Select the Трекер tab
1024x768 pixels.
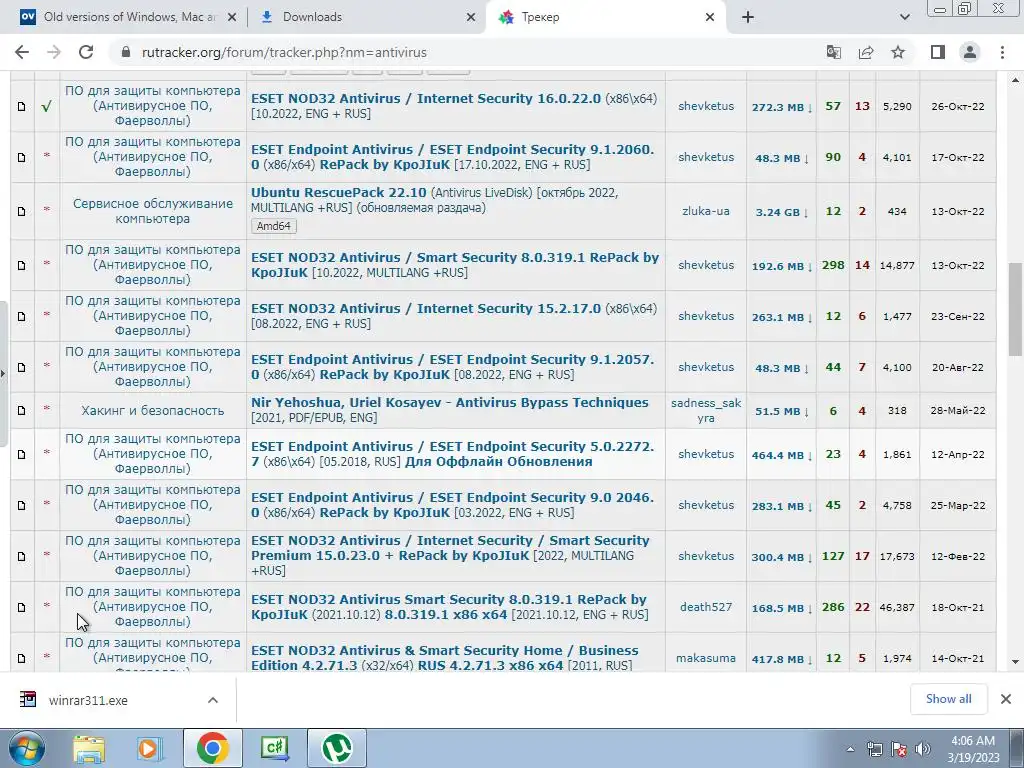click(540, 17)
